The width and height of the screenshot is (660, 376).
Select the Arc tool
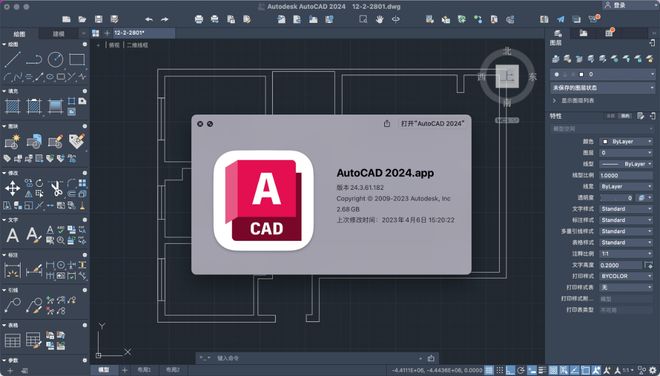pos(7,77)
